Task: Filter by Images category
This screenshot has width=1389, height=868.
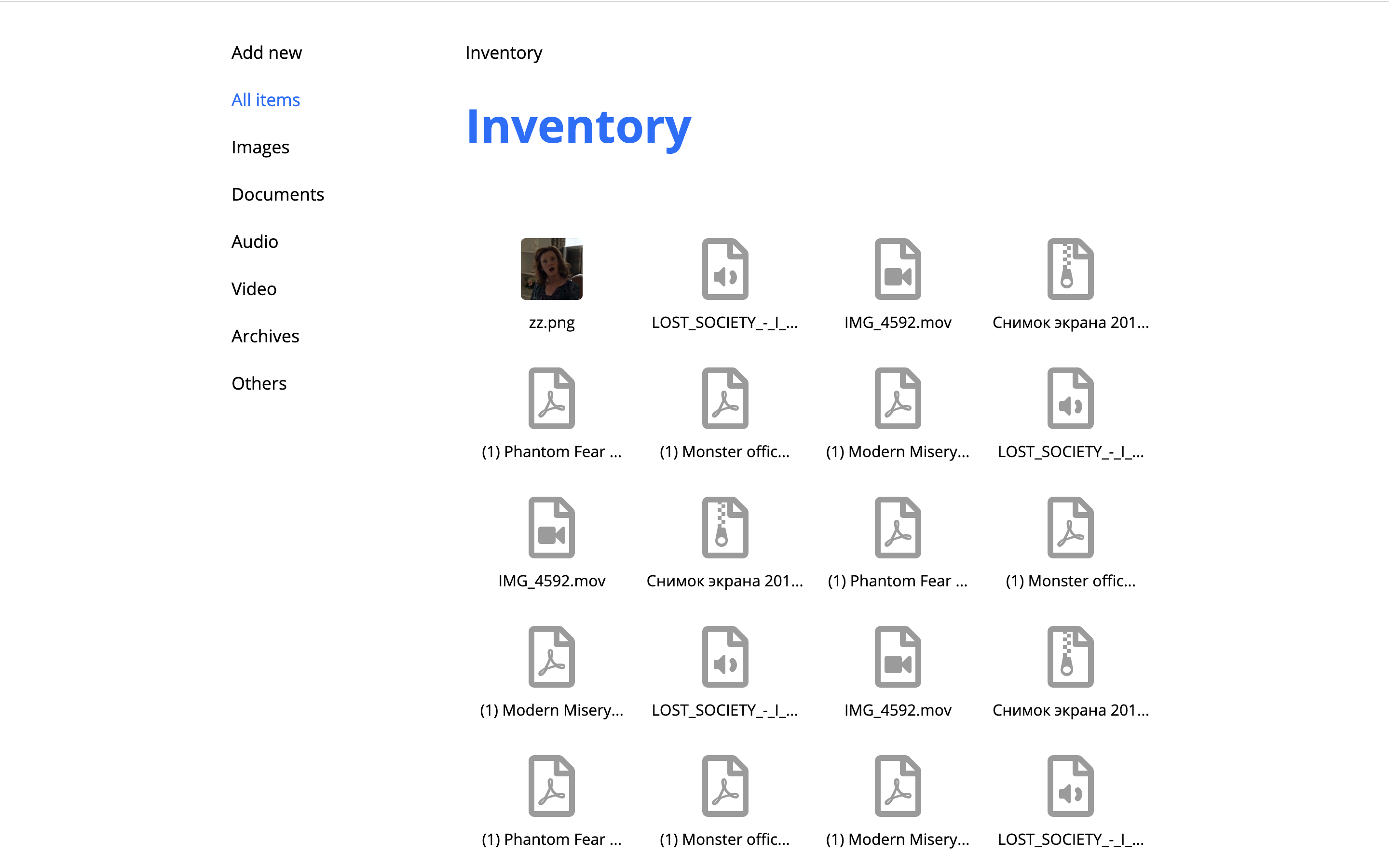Action: tap(260, 147)
